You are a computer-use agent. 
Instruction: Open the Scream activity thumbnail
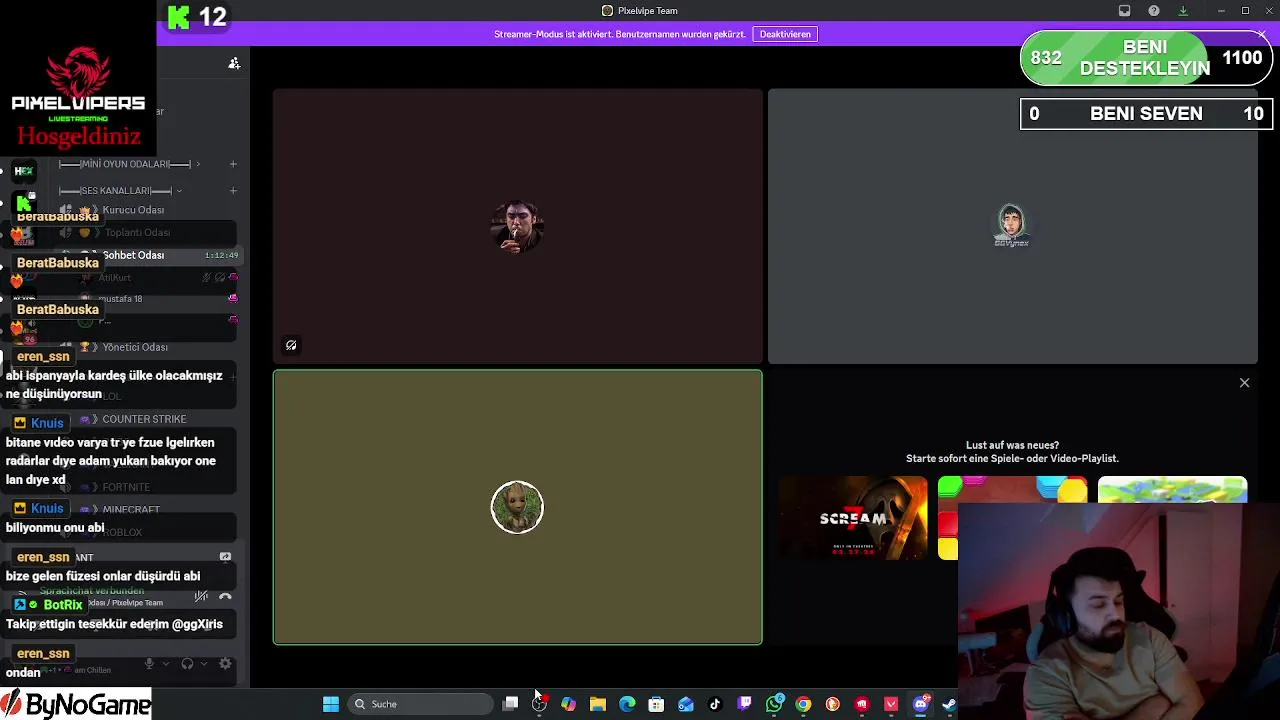(x=853, y=518)
